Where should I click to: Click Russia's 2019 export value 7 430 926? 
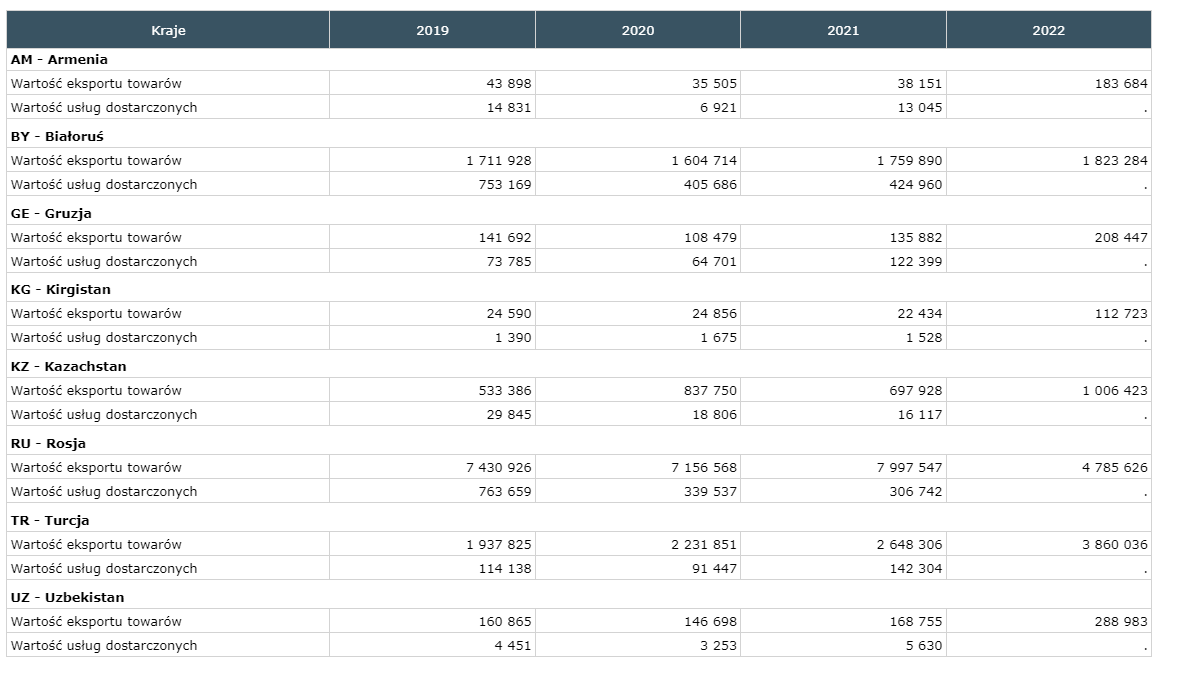(x=499, y=468)
